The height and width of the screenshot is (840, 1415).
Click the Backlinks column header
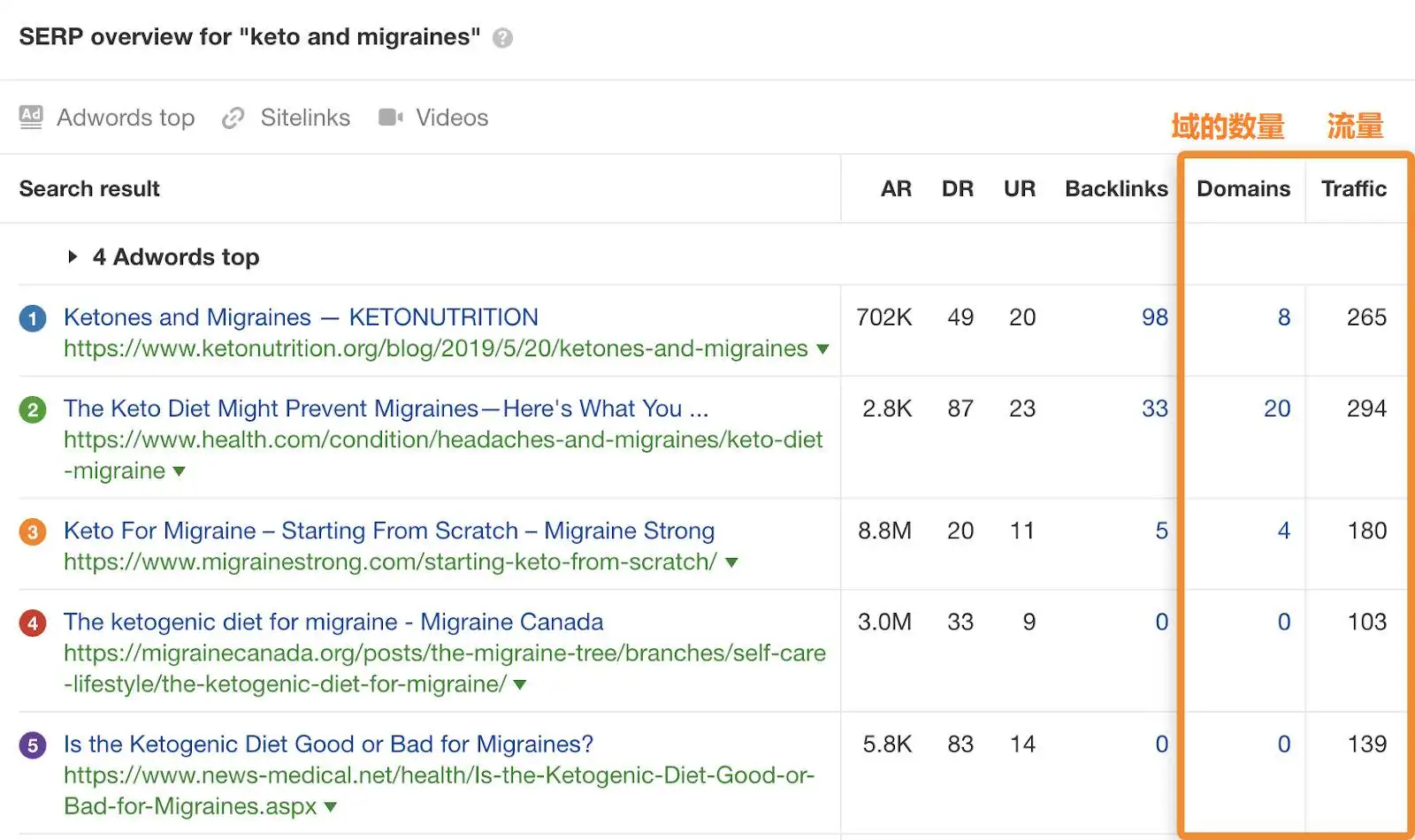click(x=1116, y=188)
